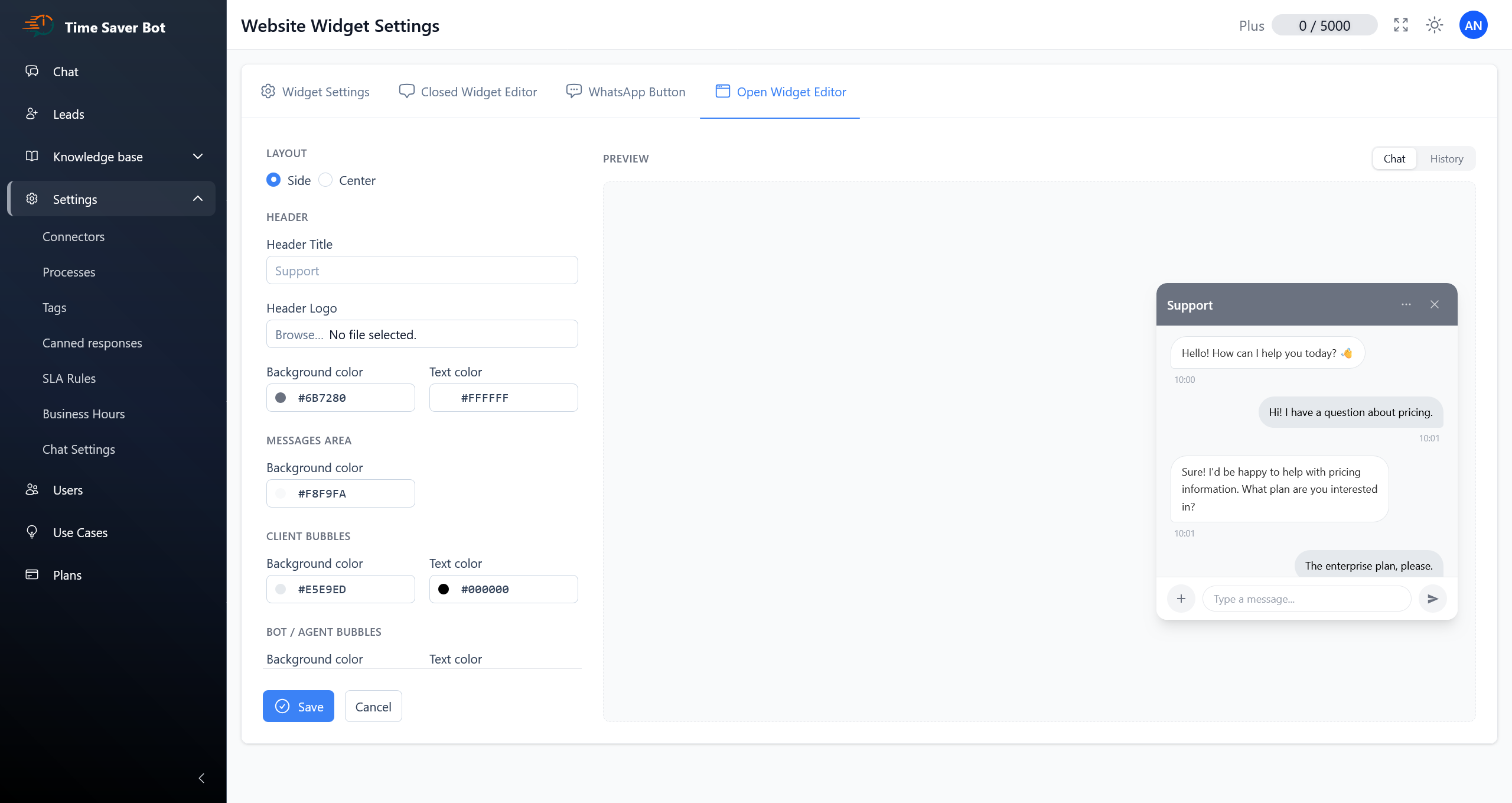The height and width of the screenshot is (803, 1512).
Task: Send message using the paper plane icon
Action: 1433,598
